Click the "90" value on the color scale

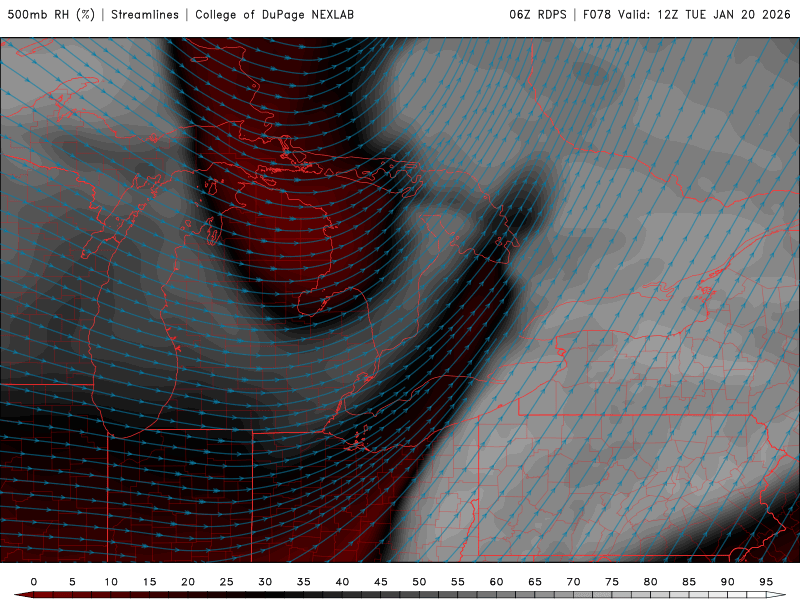click(x=728, y=582)
